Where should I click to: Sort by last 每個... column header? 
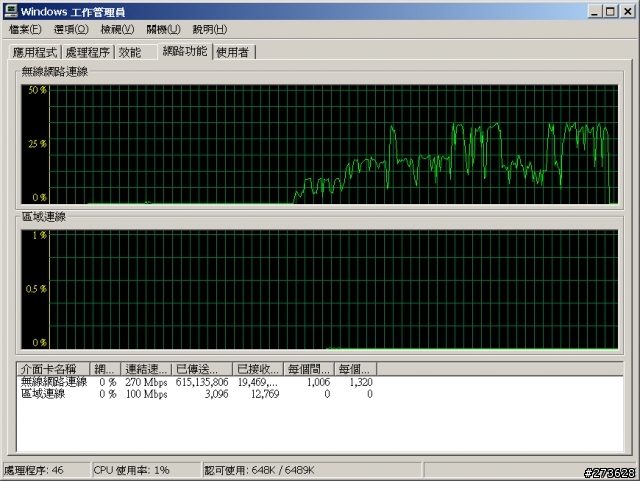355,369
